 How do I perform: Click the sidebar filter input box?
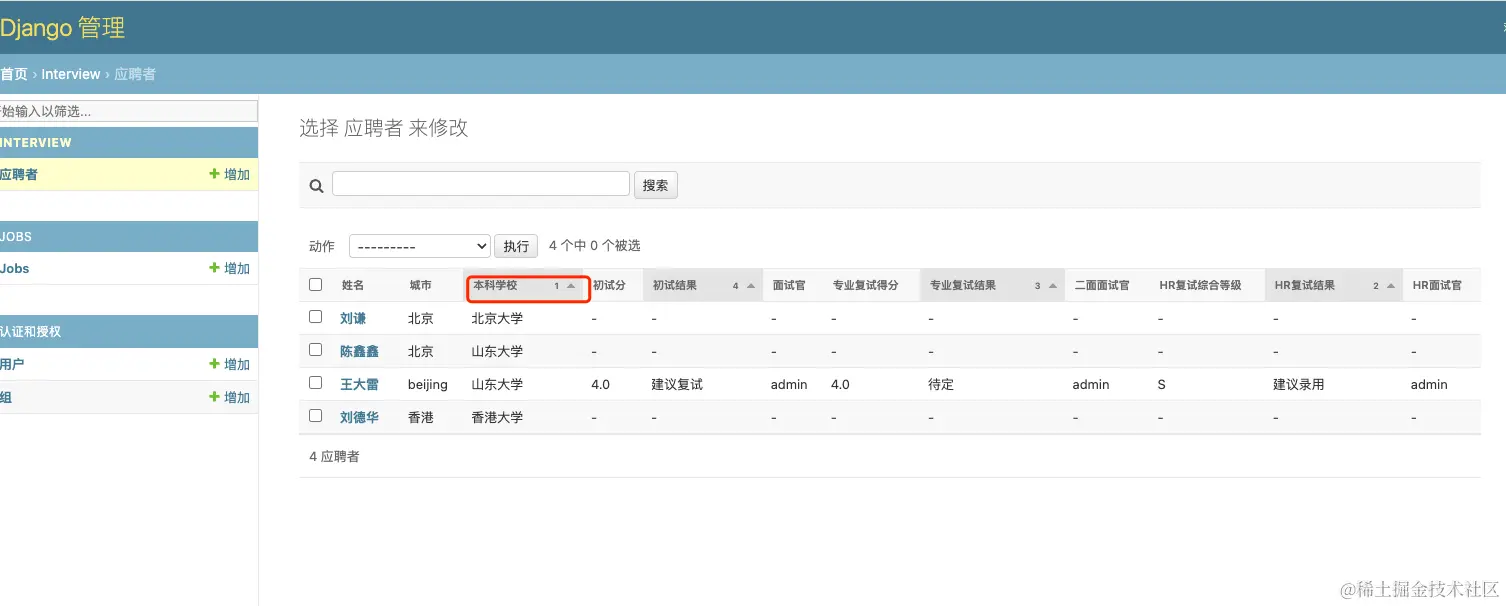(128, 111)
